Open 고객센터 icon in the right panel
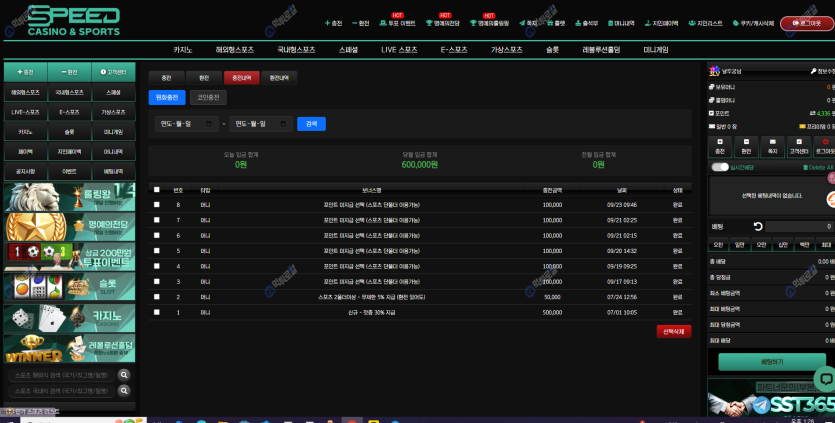The image size is (835, 423). (798, 147)
